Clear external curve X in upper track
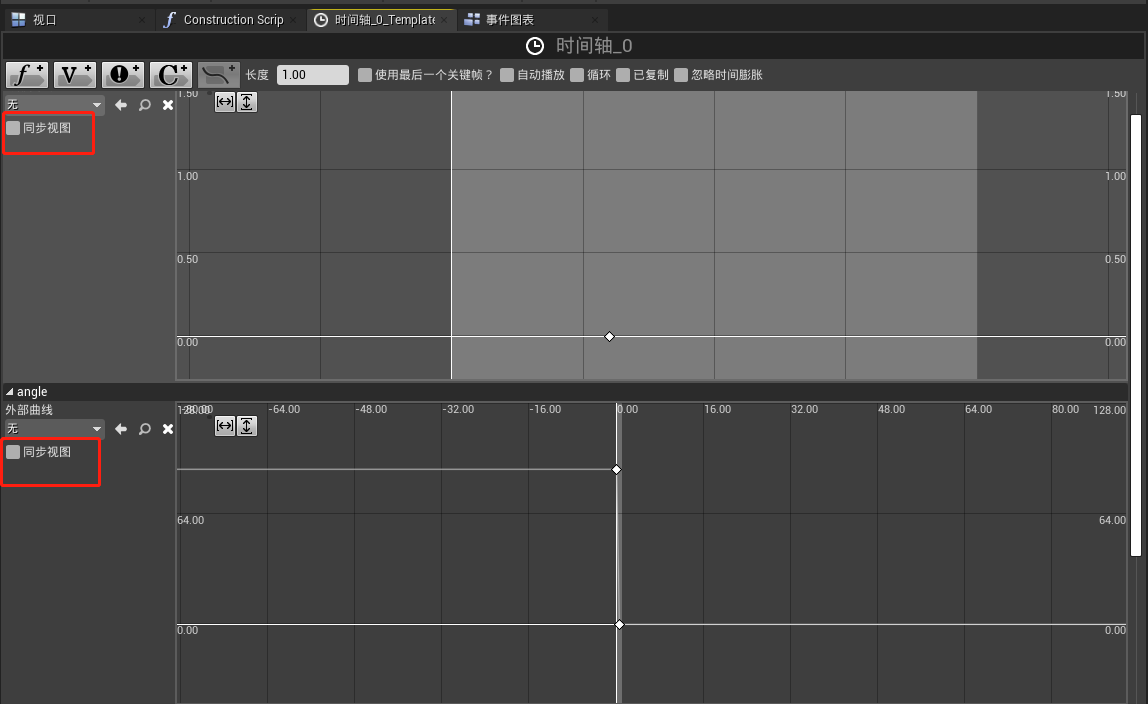Viewport: 1148px width, 704px height. (x=168, y=105)
